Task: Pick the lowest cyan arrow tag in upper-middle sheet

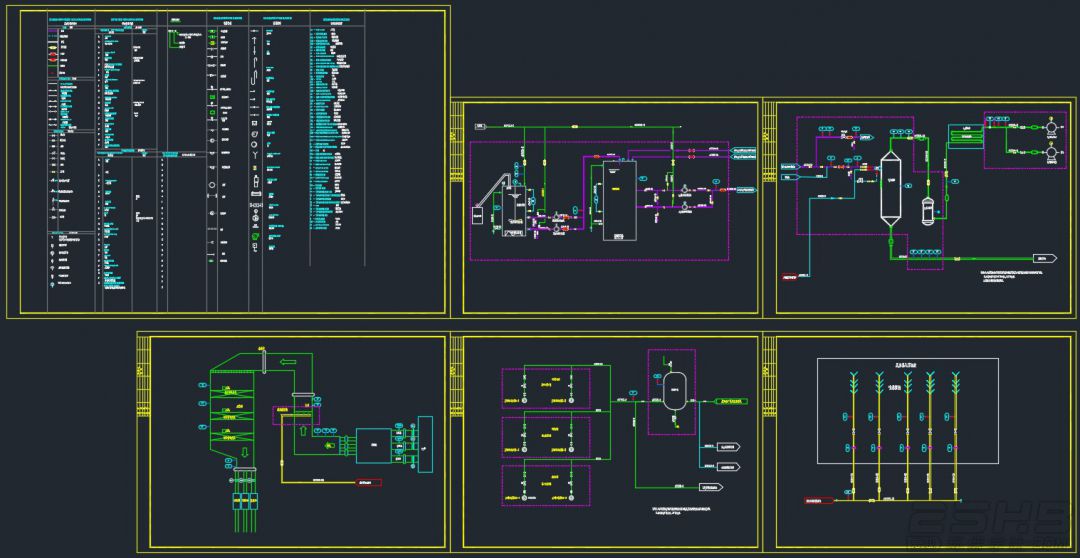Action: pos(746,189)
